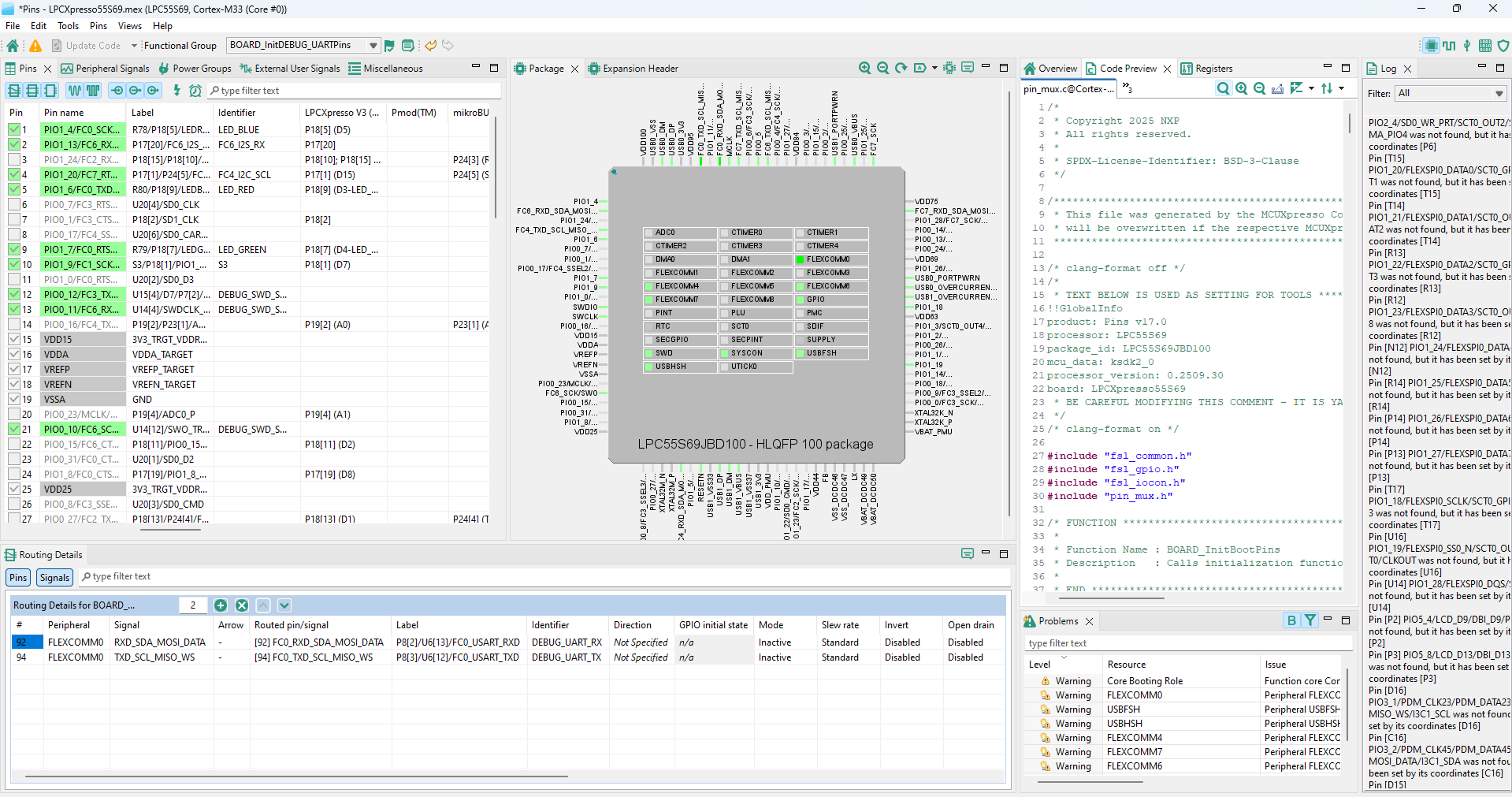This screenshot has height=797, width=1512.
Task: Zoom in on the Package view
Action: pyautogui.click(x=865, y=69)
